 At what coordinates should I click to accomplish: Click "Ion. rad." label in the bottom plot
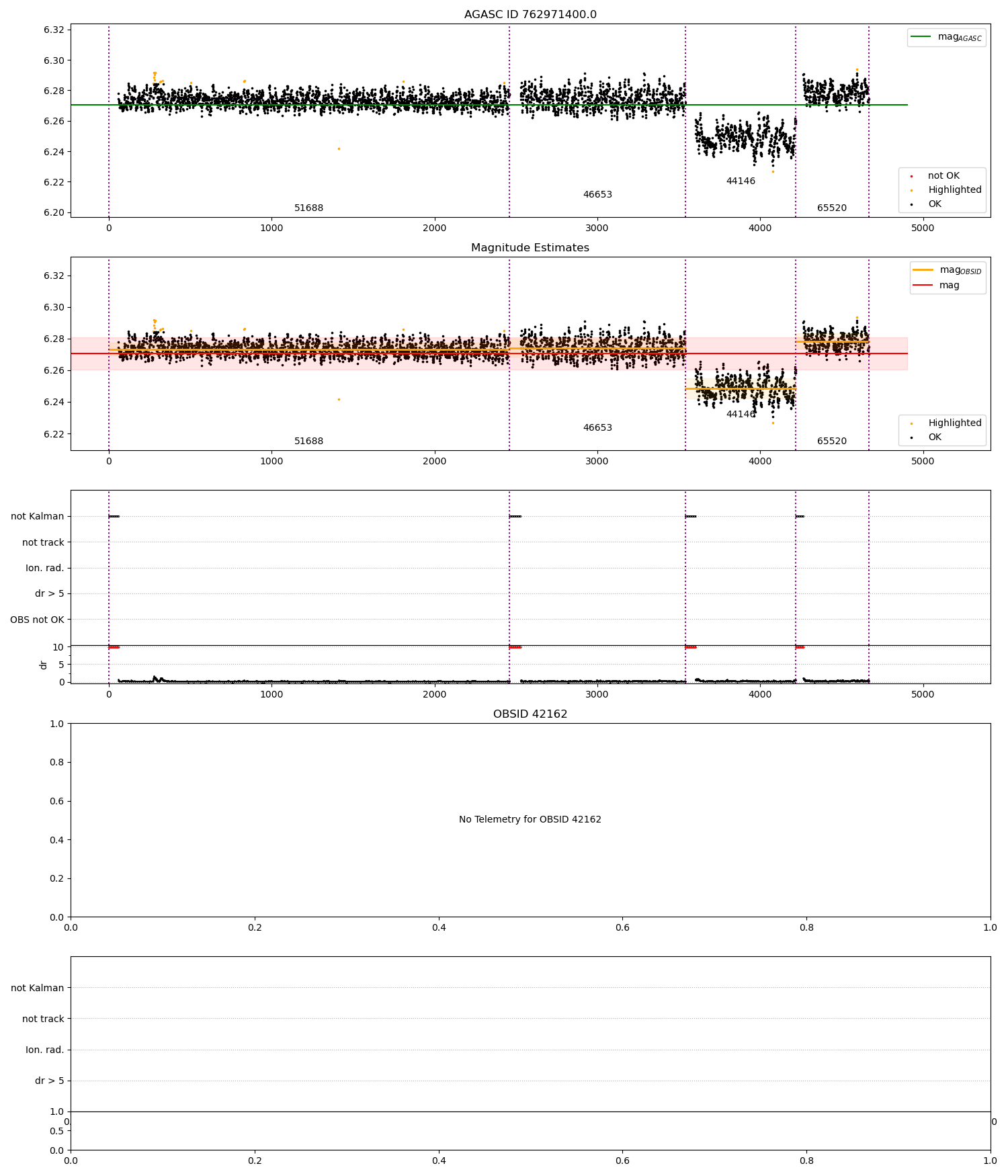45,1050
